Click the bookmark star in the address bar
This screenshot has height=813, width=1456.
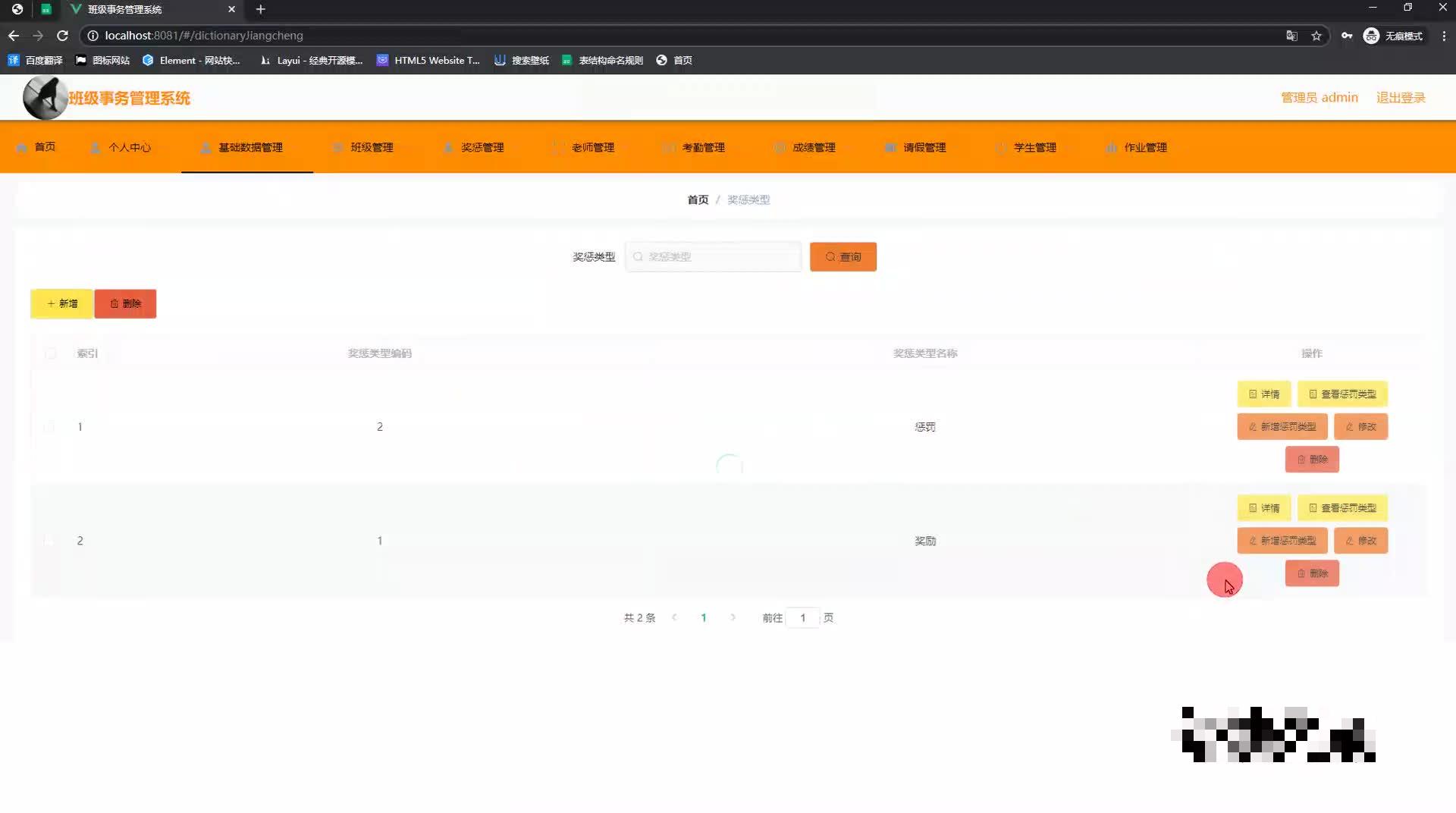click(1316, 36)
